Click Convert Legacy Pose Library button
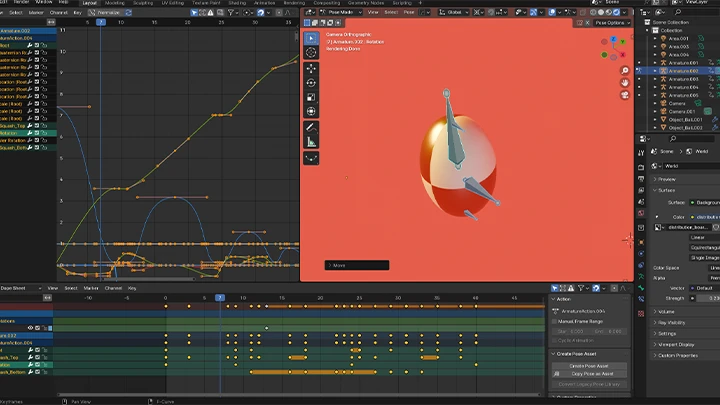 (589, 384)
